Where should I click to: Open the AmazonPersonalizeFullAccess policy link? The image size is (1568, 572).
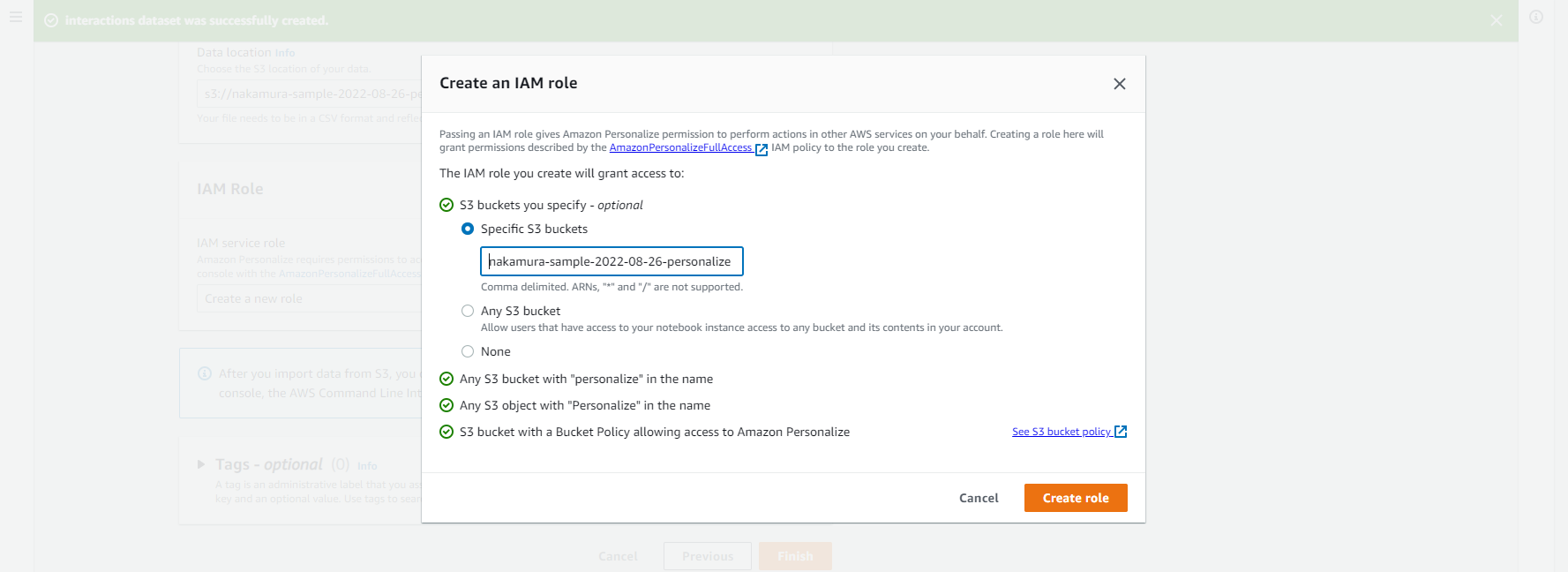click(x=680, y=148)
